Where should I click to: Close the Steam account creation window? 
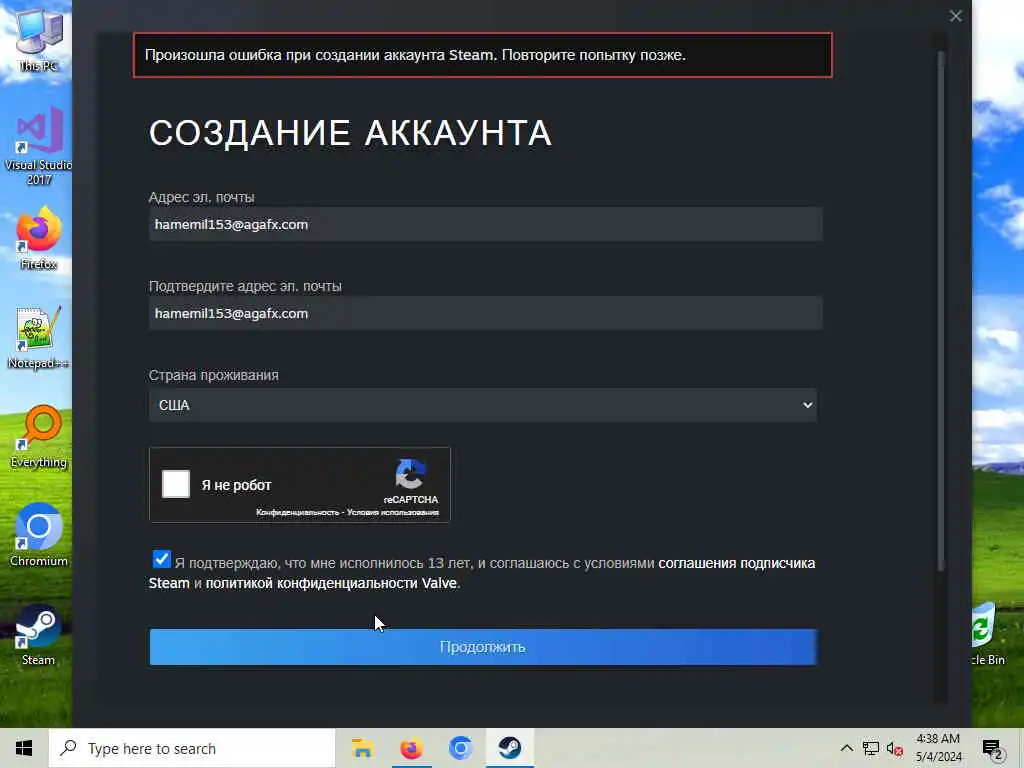955,16
